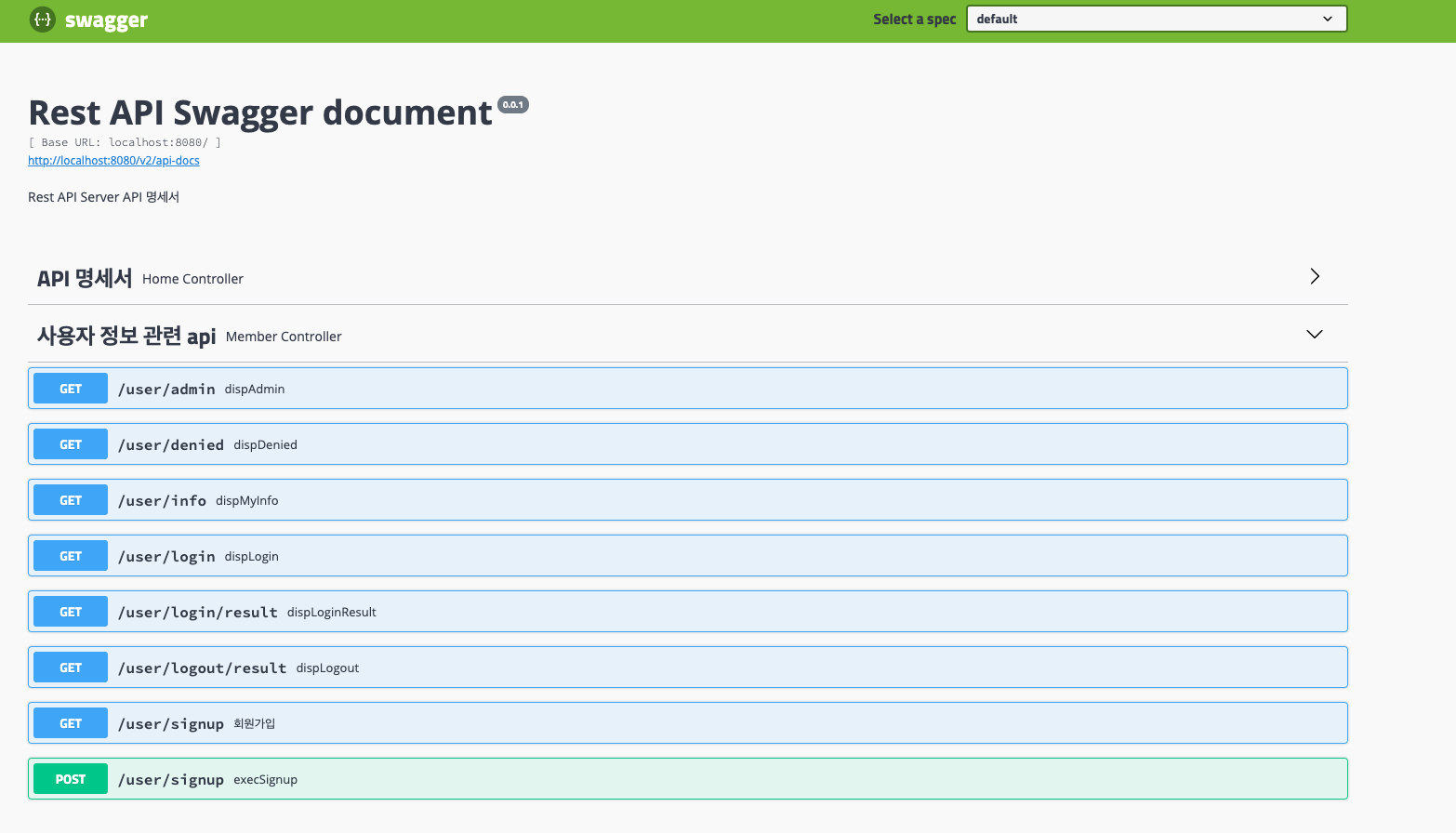This screenshot has width=1456, height=833.
Task: Click the Member Controller description text
Action: (284, 337)
